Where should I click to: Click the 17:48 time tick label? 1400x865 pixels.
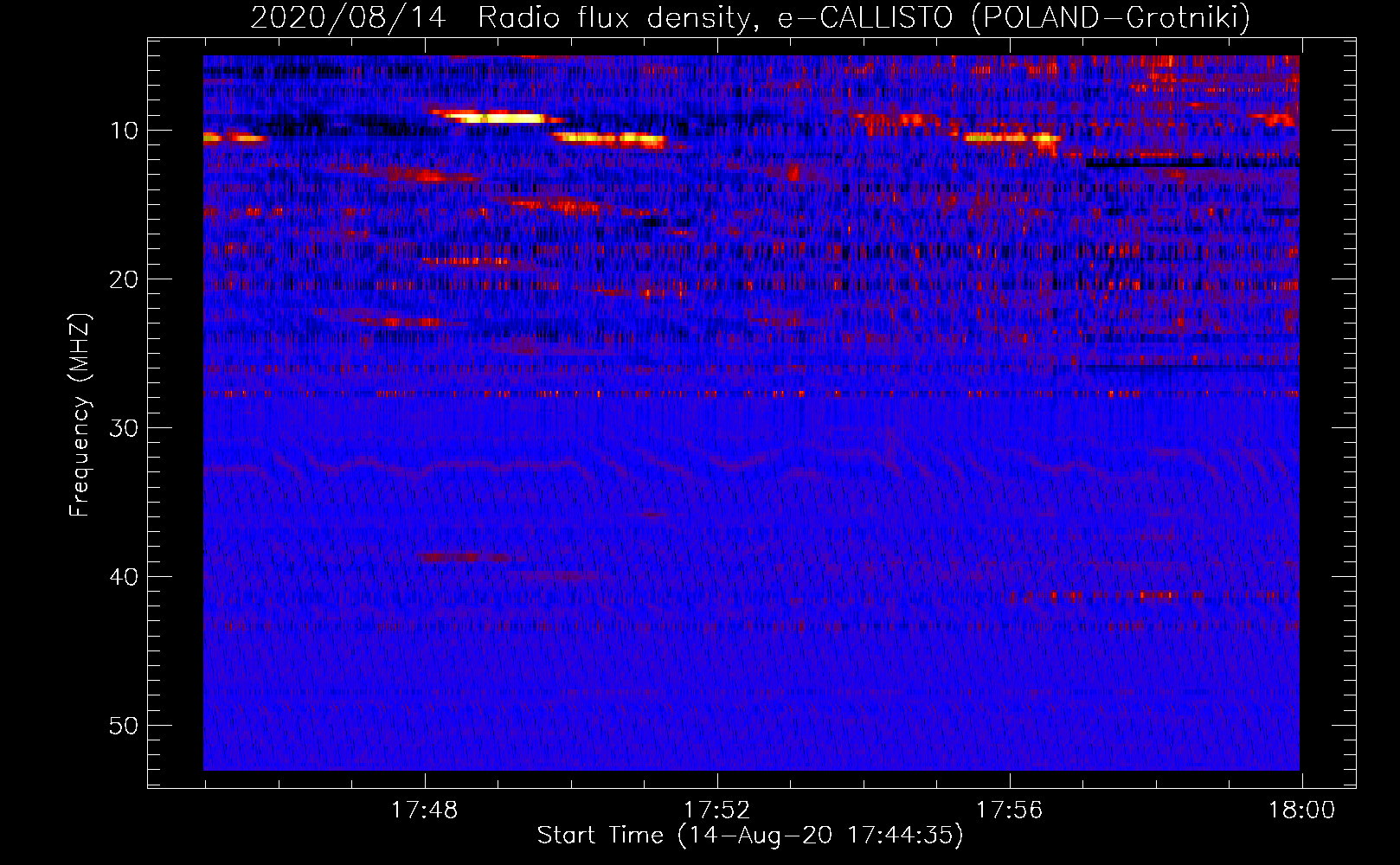tap(424, 810)
